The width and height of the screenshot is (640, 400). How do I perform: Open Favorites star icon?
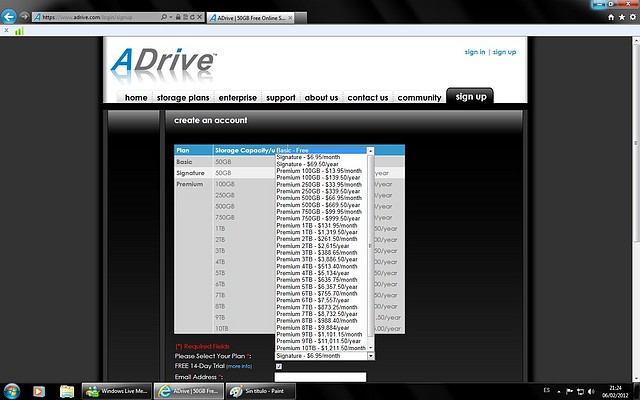pyautogui.click(x=622, y=17)
